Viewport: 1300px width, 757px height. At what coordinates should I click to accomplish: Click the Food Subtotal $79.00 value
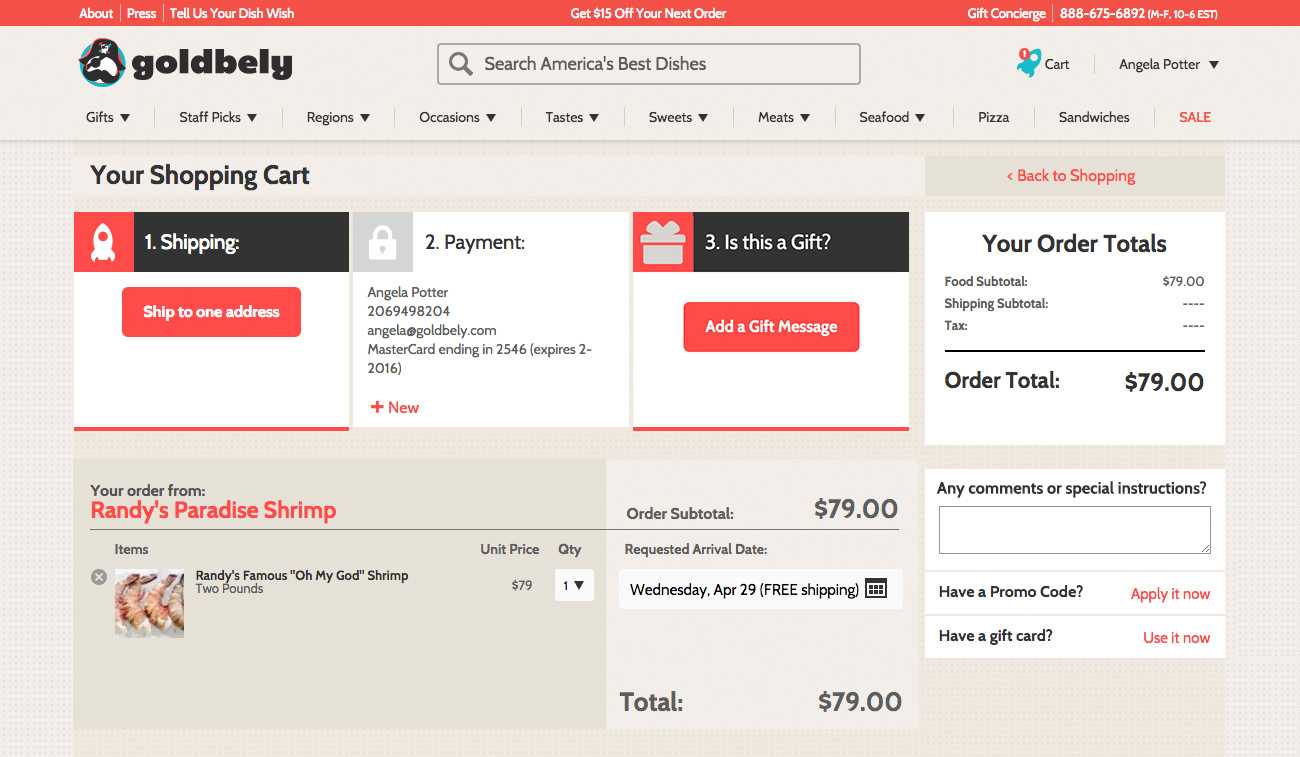pyautogui.click(x=1183, y=281)
